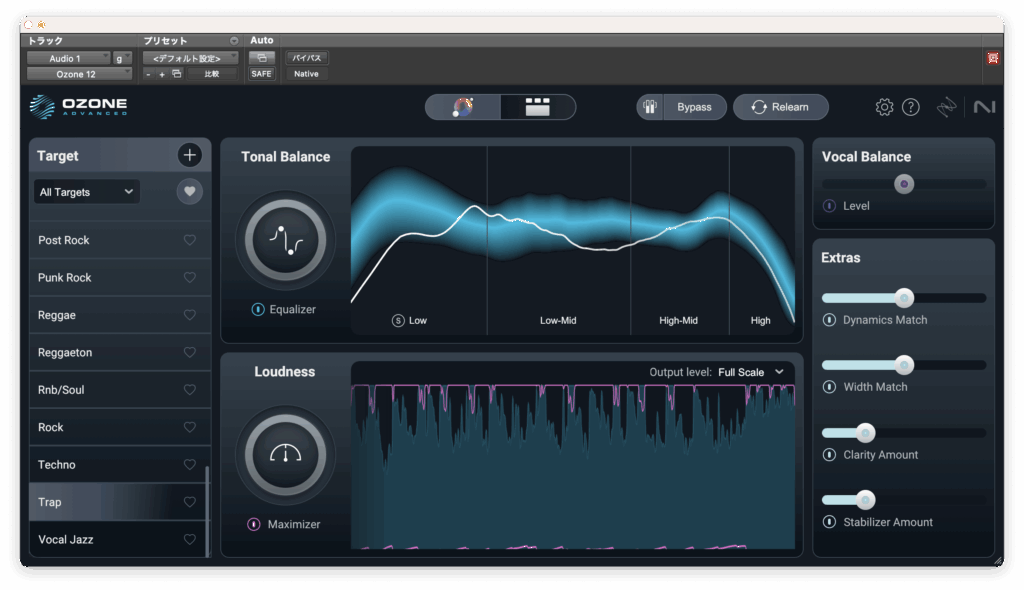Screen dimensions: 1024x590
Task: Click the Relearn button
Action: coord(781,107)
